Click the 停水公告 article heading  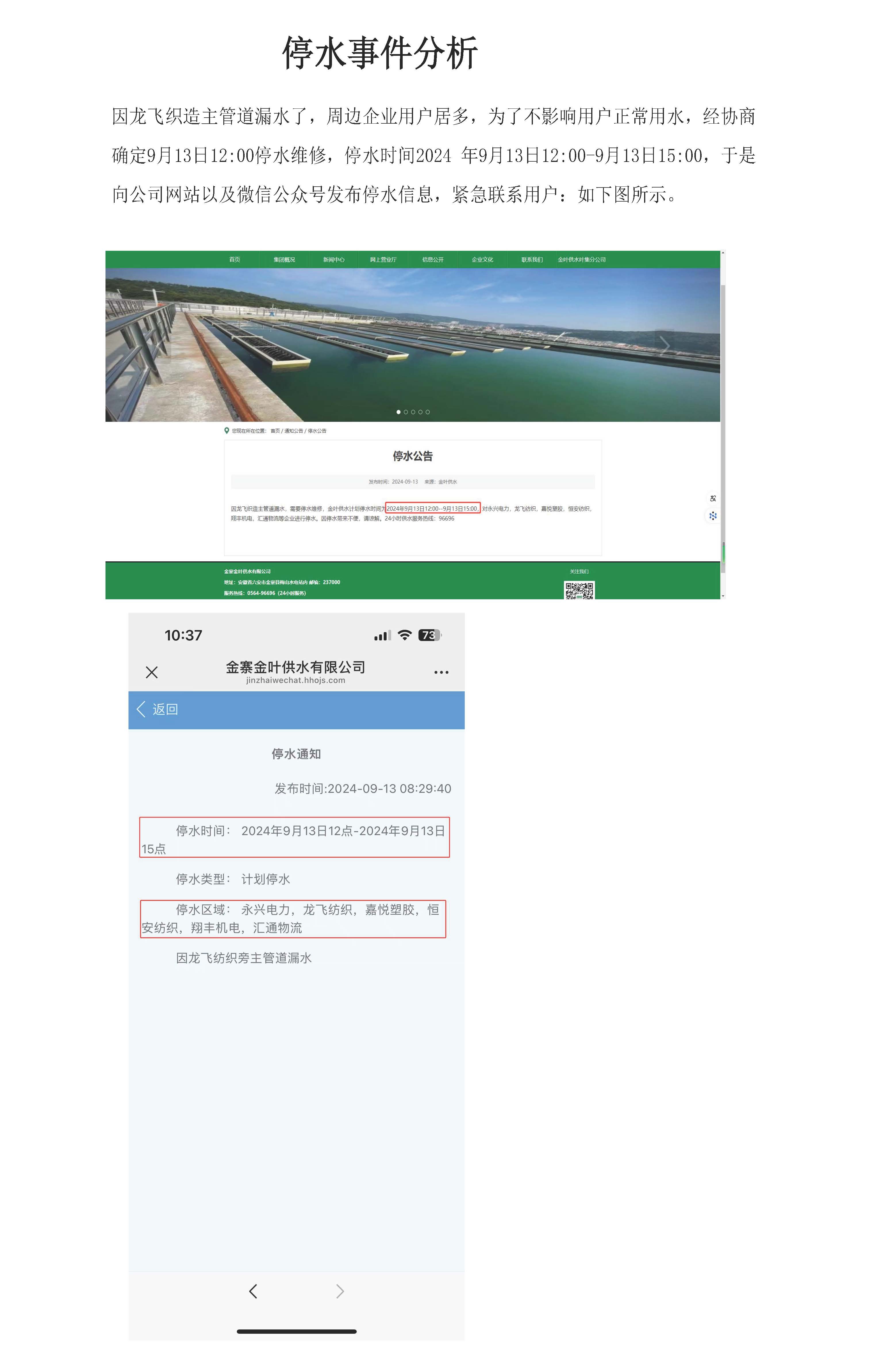click(412, 456)
